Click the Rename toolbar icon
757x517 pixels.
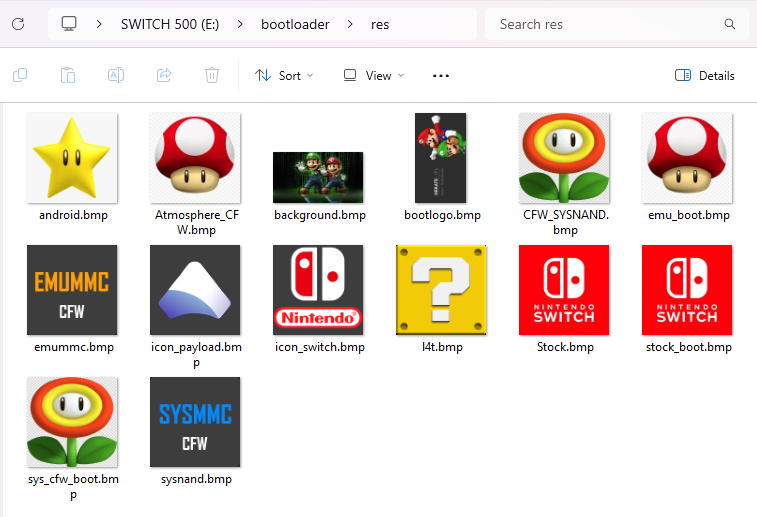click(x=116, y=75)
